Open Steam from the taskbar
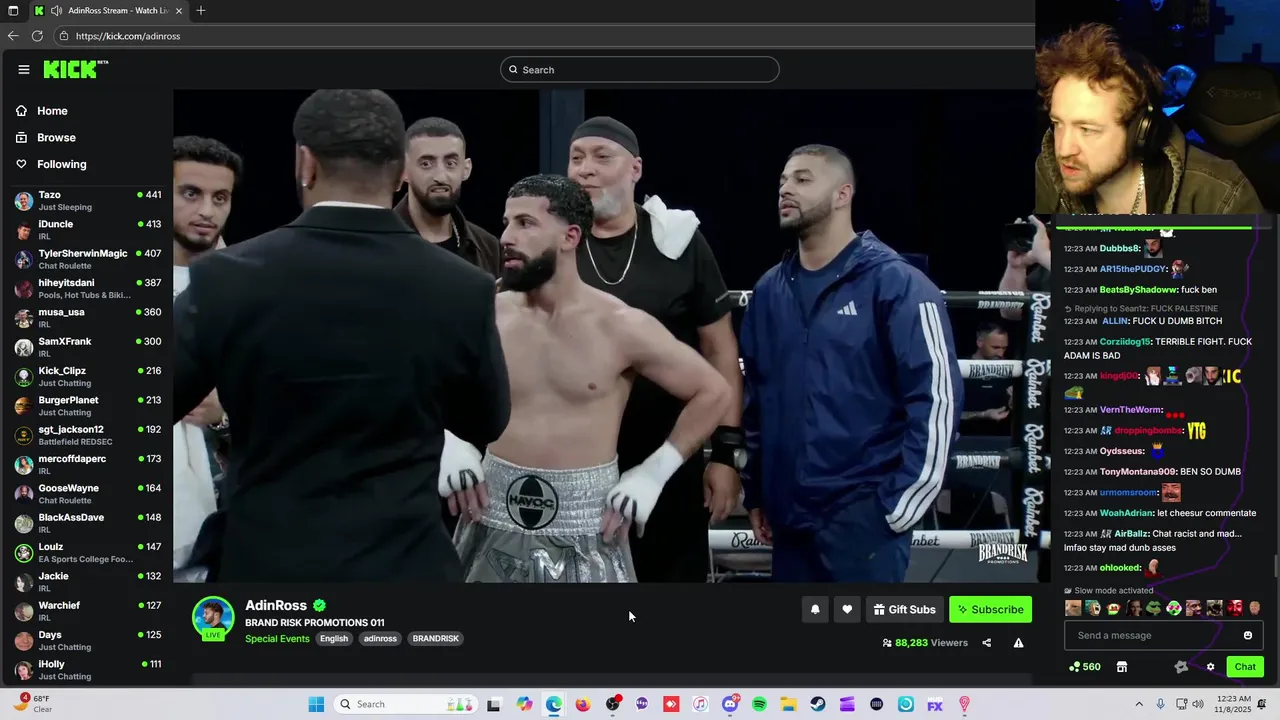Viewport: 1280px width, 720px height. point(818,704)
